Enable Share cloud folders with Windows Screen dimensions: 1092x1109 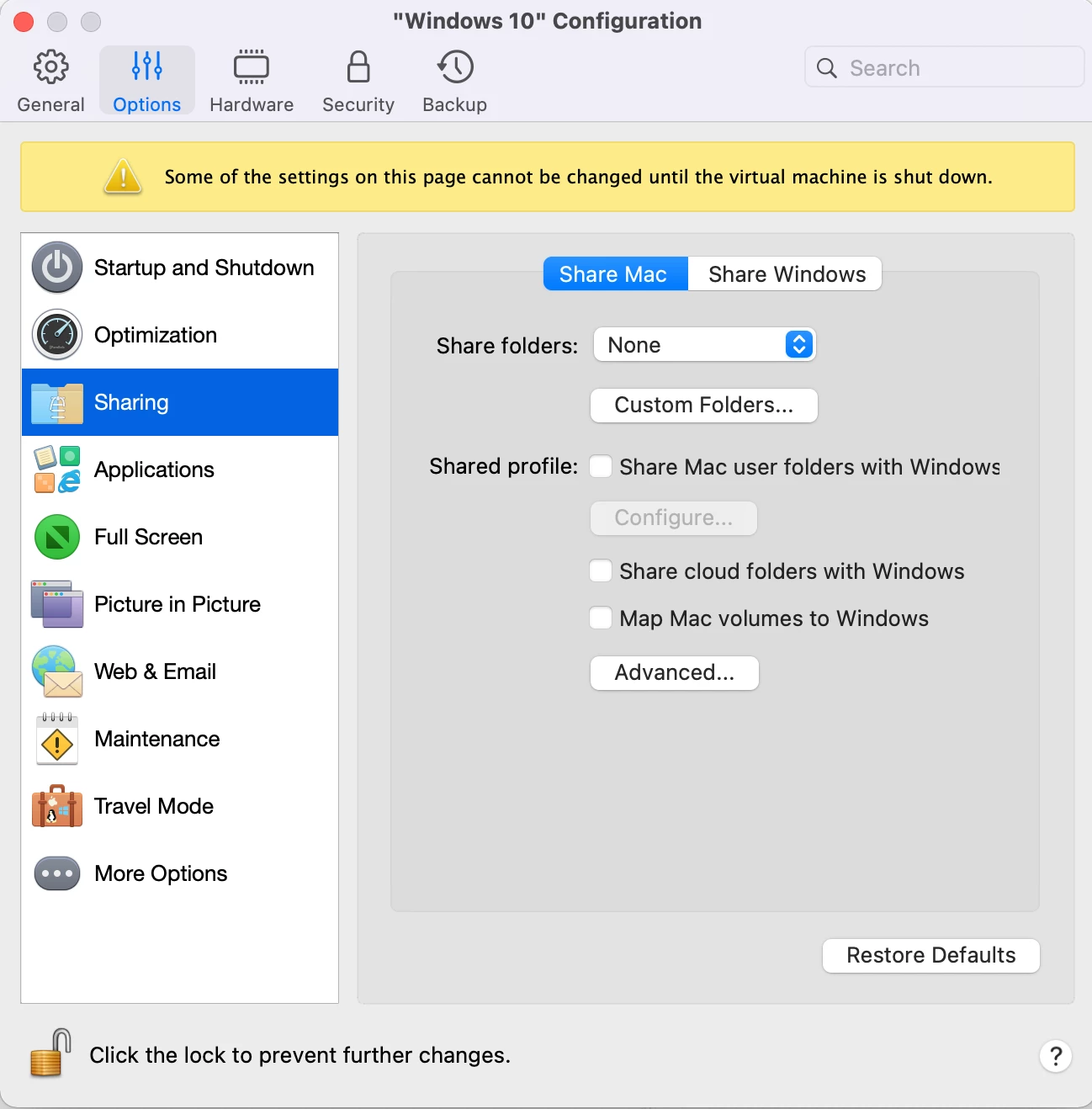click(x=601, y=570)
